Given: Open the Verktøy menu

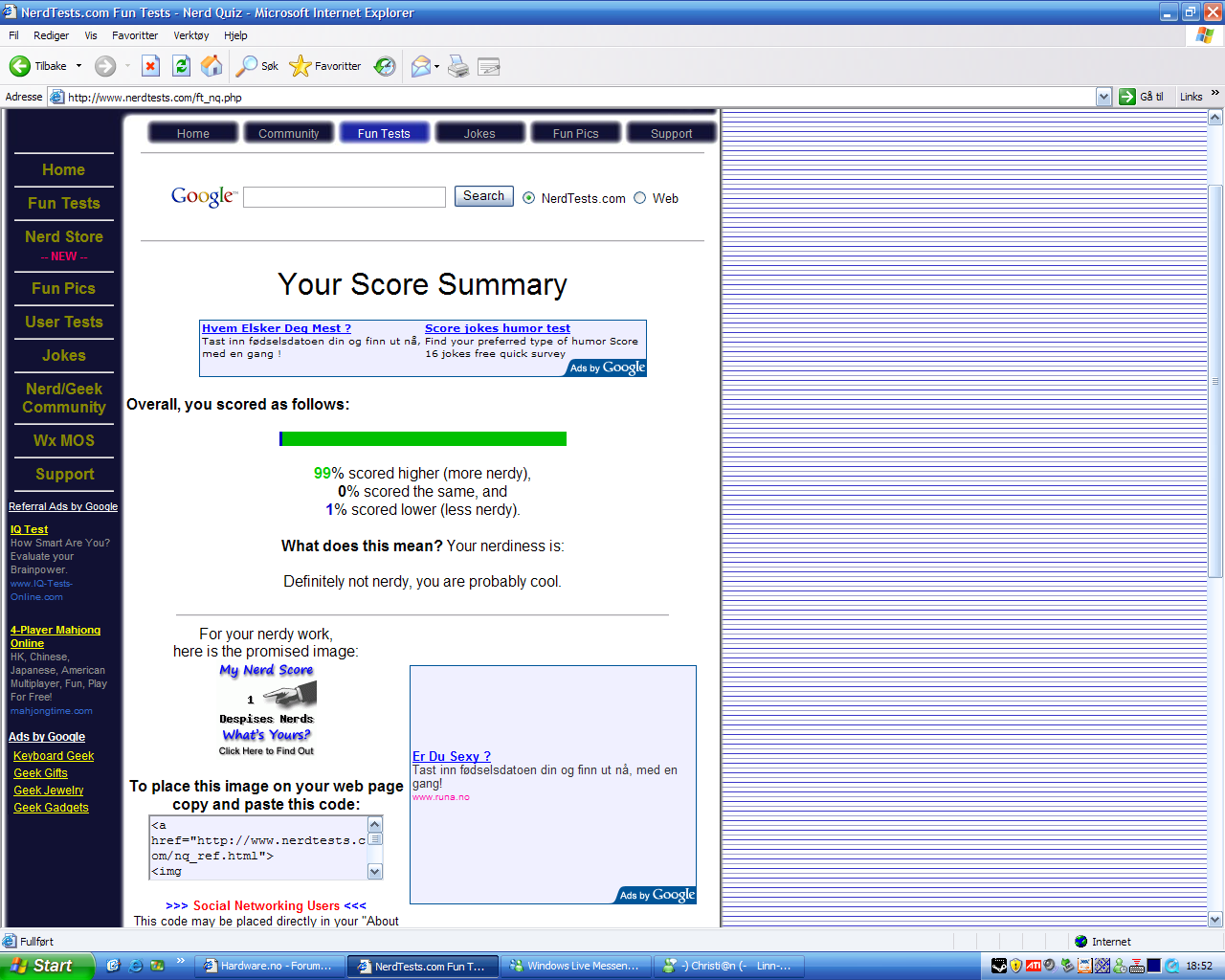Looking at the screenshot, I should click(x=191, y=35).
